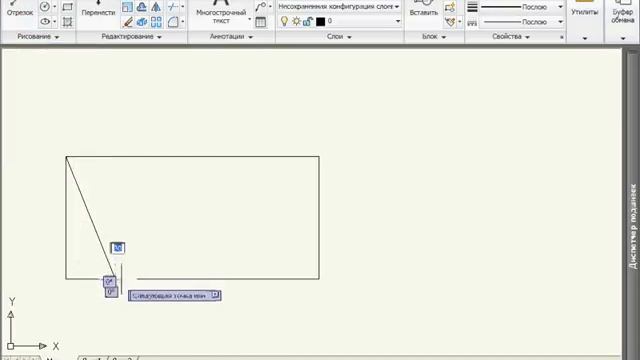Image resolution: width=640 pixels, height=360 pixels.
Task: Expand the Слои panel title
Action: point(339,37)
